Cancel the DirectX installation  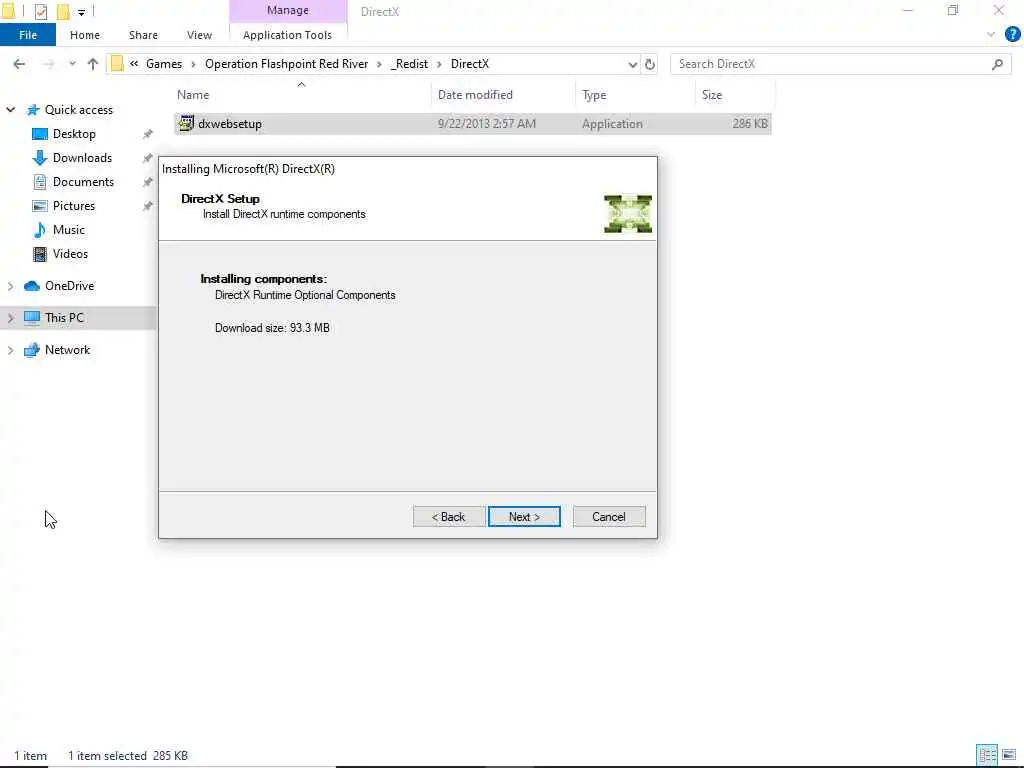[609, 517]
